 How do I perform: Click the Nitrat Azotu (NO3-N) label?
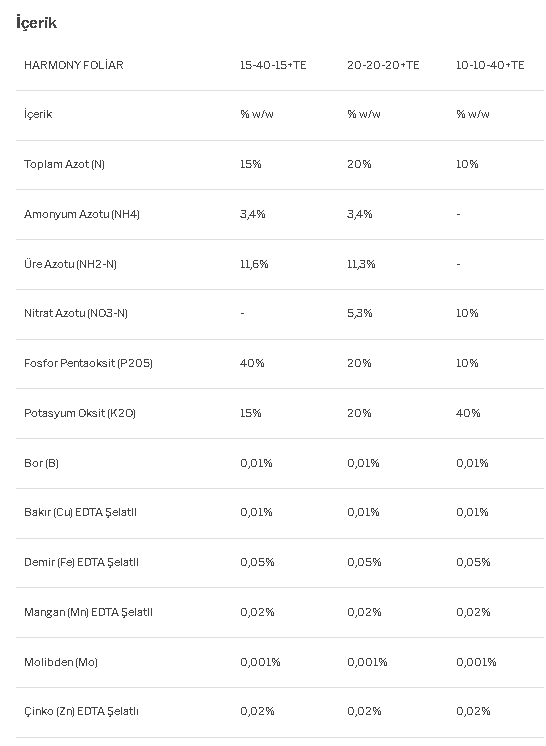pos(76,313)
